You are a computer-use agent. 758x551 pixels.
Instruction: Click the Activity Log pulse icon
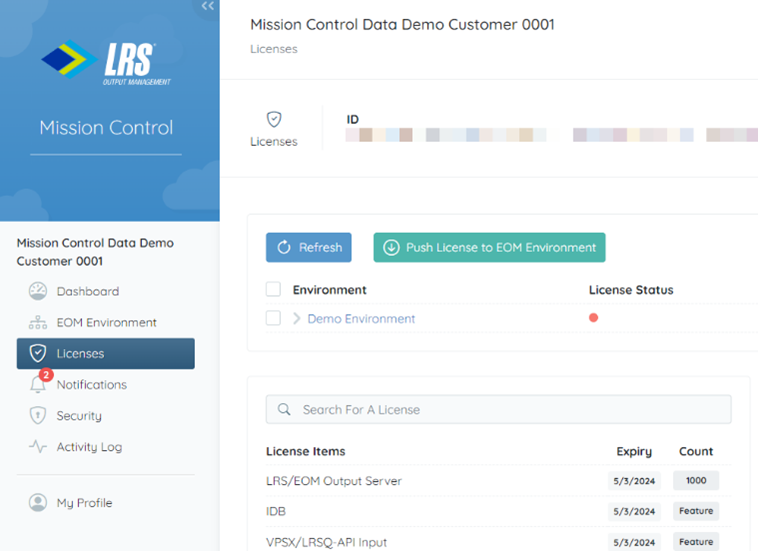38,447
